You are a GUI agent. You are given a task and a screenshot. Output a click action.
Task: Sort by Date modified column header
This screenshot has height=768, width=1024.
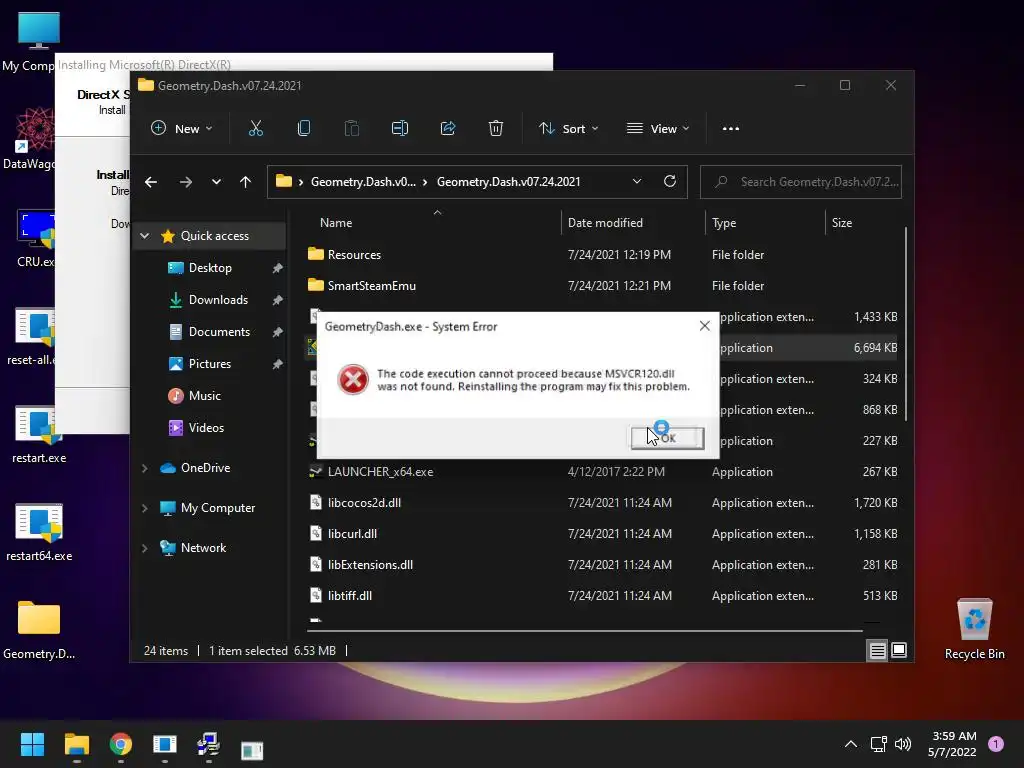605,223
